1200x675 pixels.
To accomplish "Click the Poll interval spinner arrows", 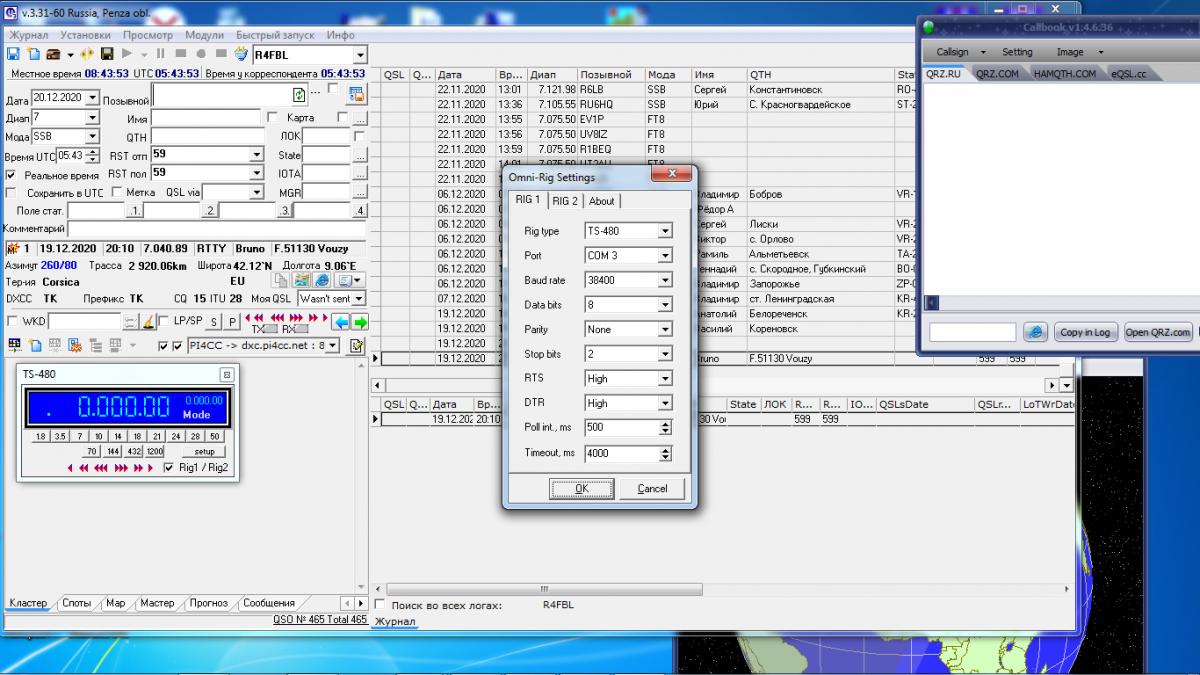I will (x=665, y=427).
